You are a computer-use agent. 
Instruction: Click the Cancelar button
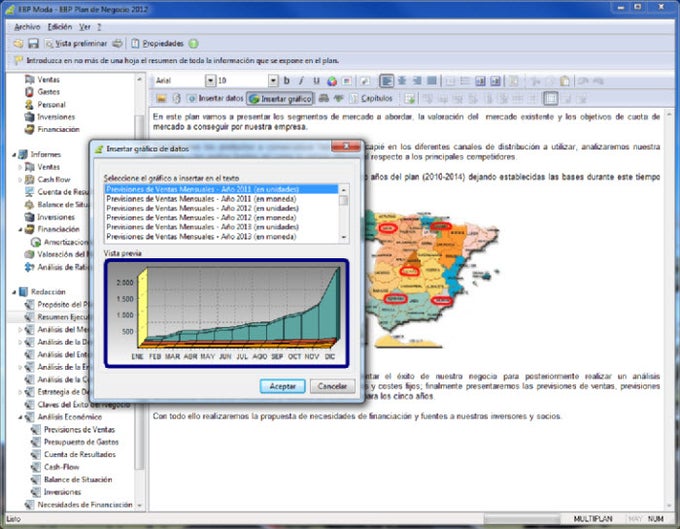(332, 386)
